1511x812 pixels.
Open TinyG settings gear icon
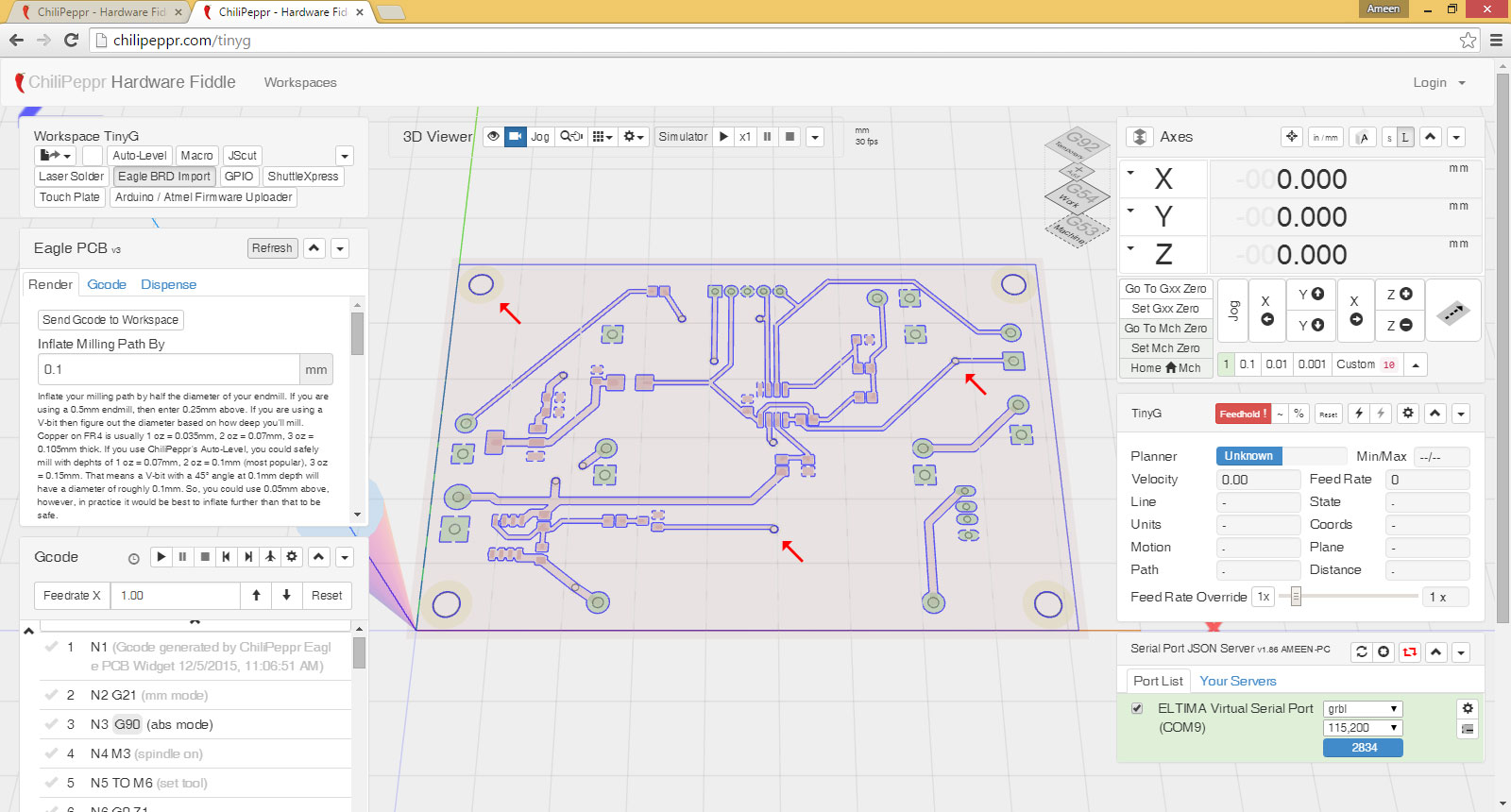(1408, 414)
